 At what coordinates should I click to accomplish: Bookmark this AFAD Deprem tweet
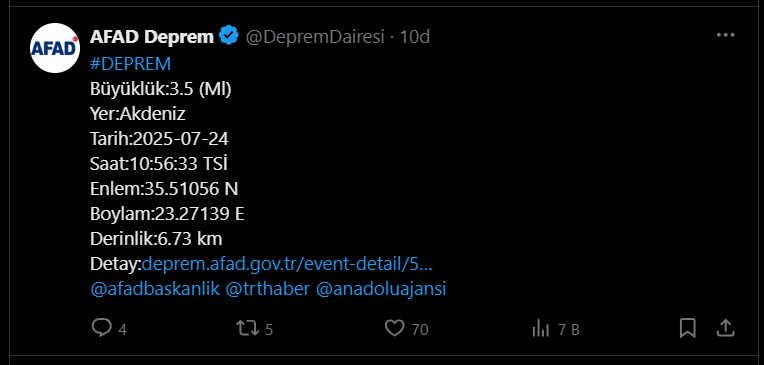point(688,328)
